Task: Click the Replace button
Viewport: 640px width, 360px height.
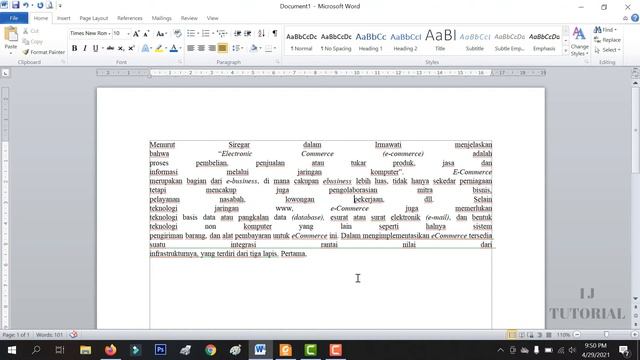Action: pyautogui.click(x=607, y=40)
